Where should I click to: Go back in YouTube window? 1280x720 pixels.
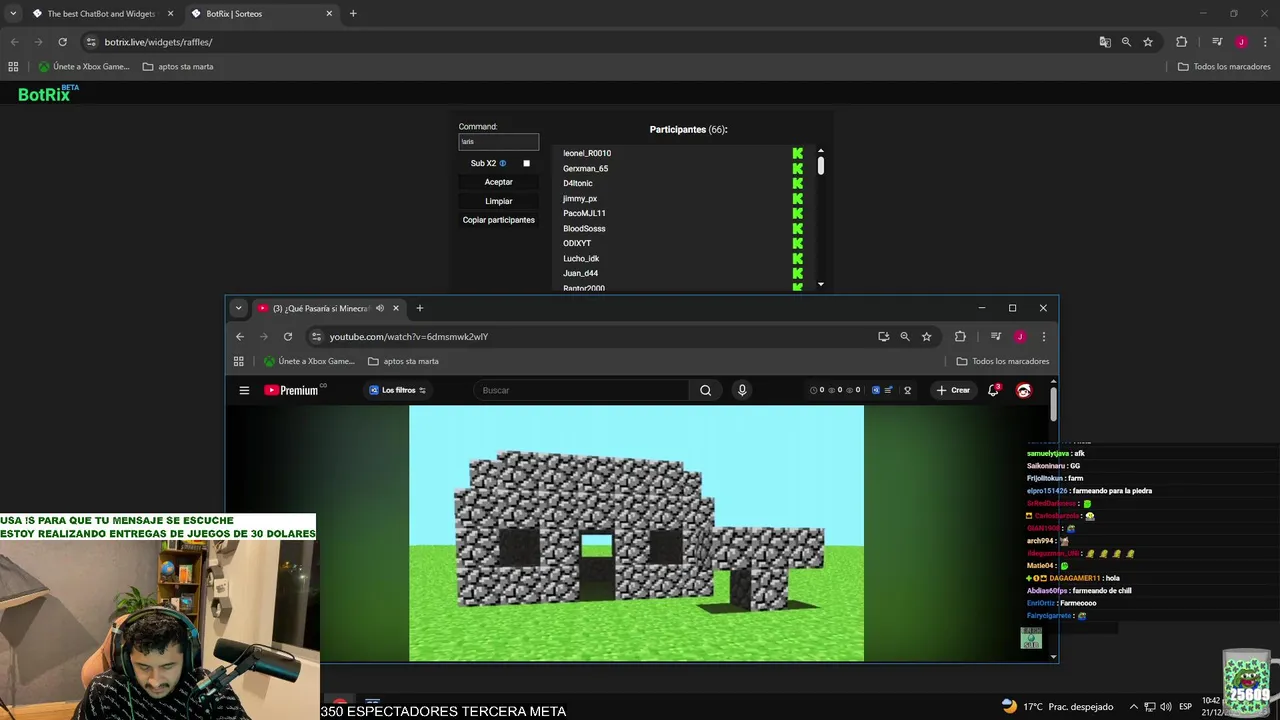[x=240, y=337]
